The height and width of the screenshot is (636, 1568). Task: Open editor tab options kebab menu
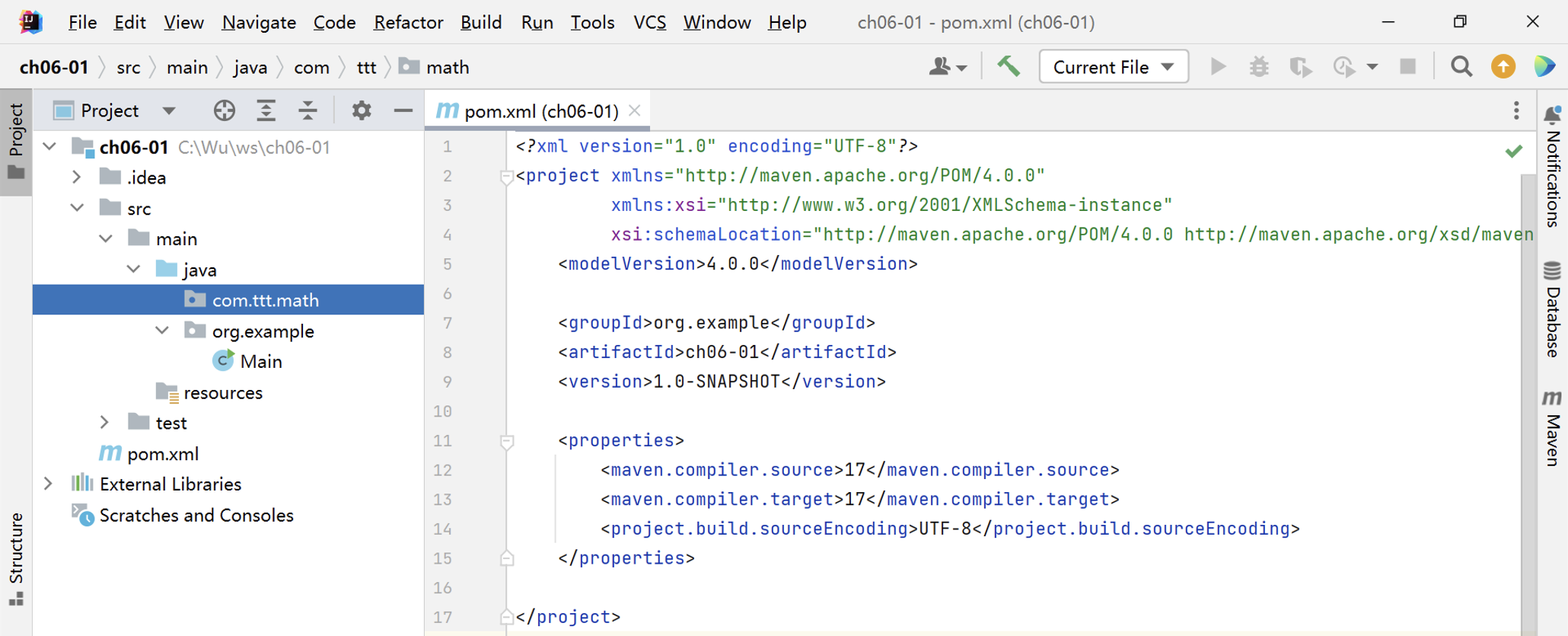(x=1516, y=110)
